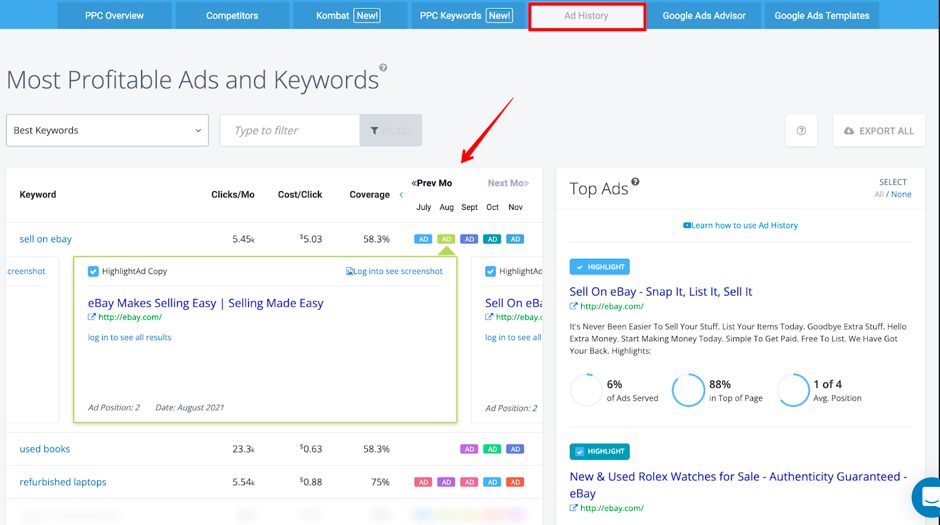Click external link icon beside Rolex ad URL
Screen dimensions: 940x525
pos(573,508)
